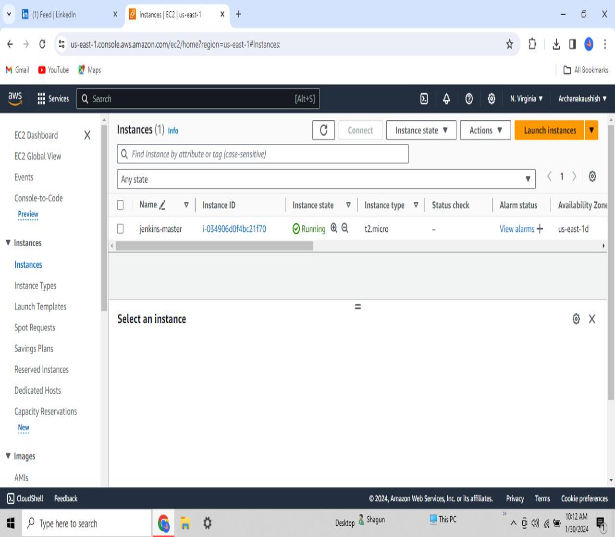Click the refresh instances icon
The image size is (615, 537).
point(323,130)
